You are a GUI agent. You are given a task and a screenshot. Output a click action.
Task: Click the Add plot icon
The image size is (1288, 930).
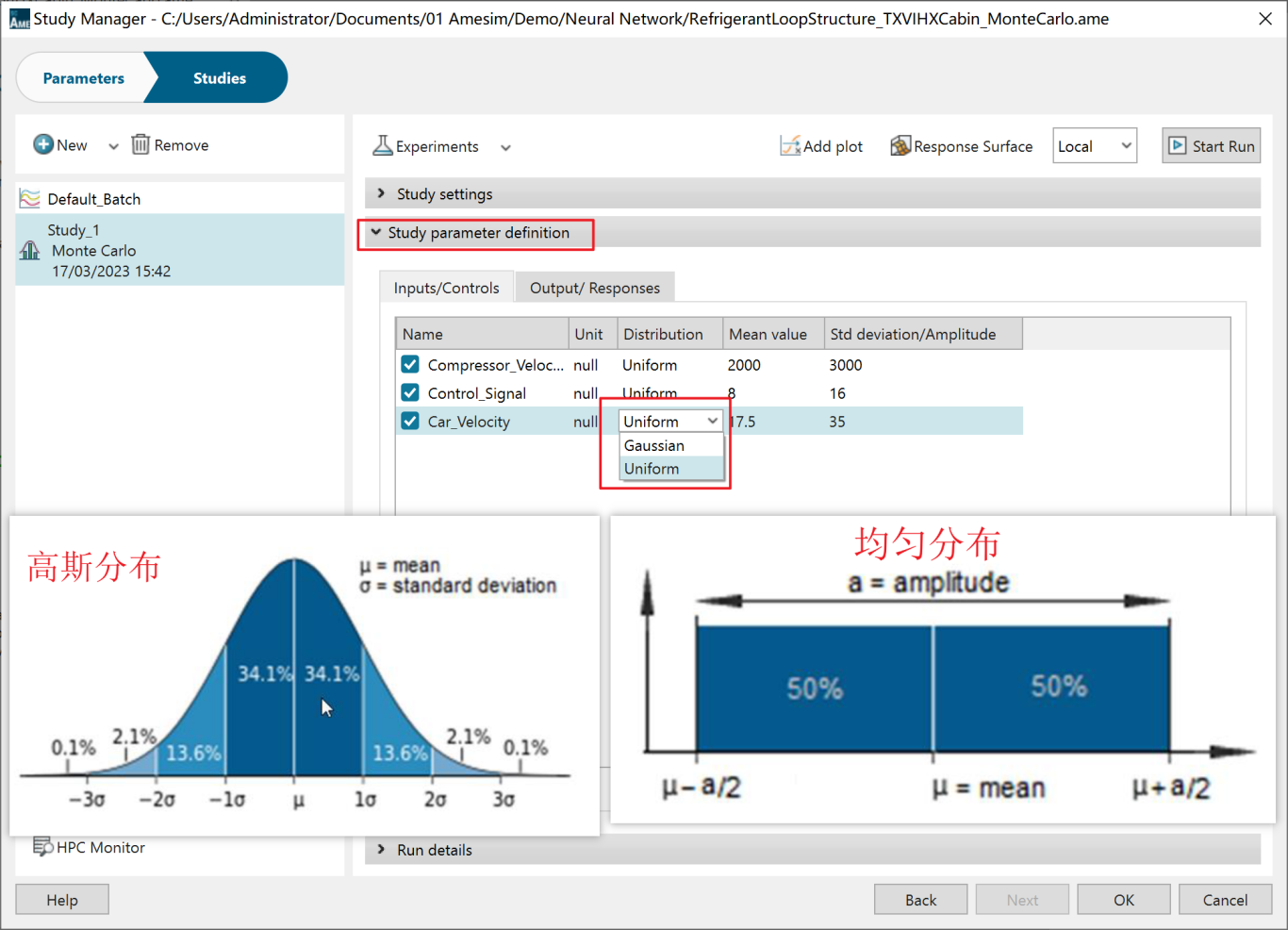tap(790, 145)
